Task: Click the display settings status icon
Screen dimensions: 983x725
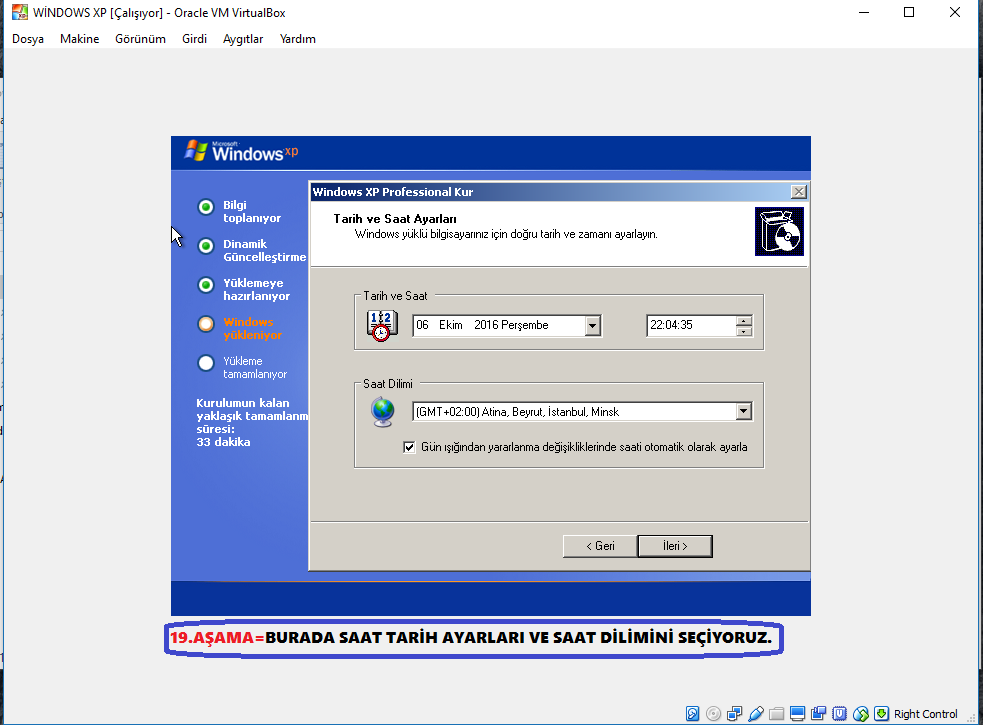Action: 797,714
